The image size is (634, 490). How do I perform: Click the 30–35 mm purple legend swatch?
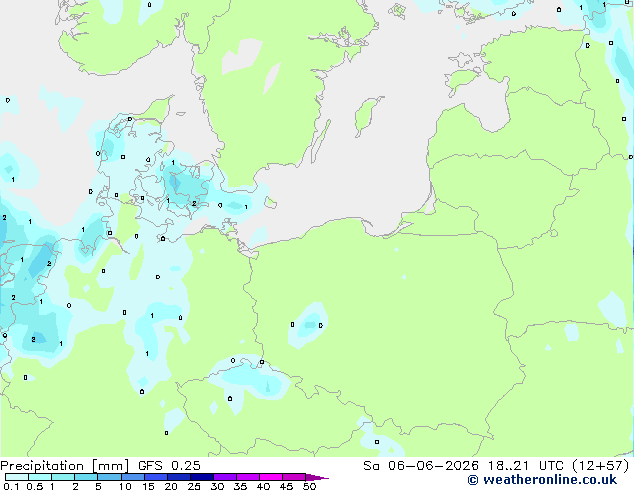(225, 477)
